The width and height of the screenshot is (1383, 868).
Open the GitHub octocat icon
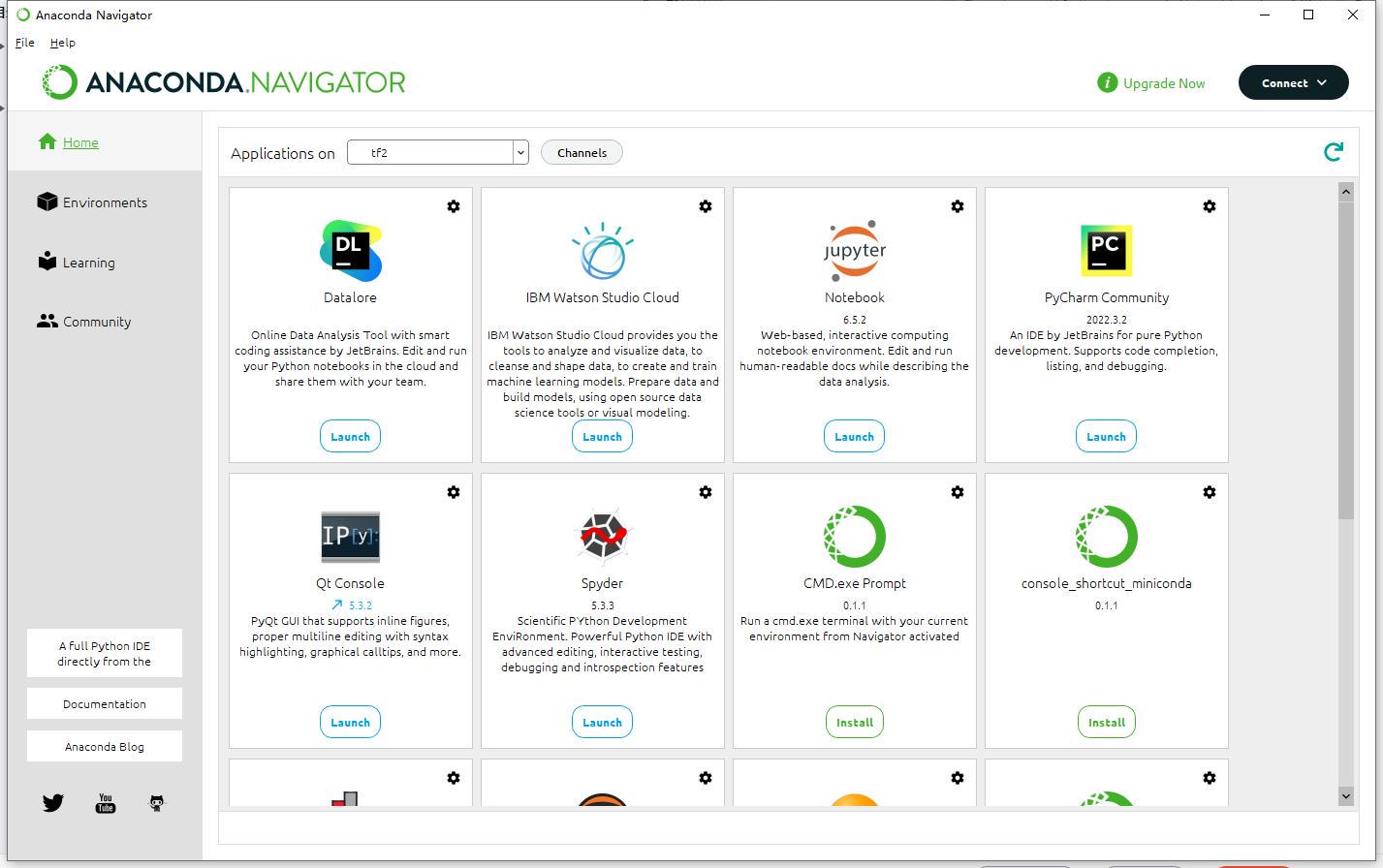[157, 803]
